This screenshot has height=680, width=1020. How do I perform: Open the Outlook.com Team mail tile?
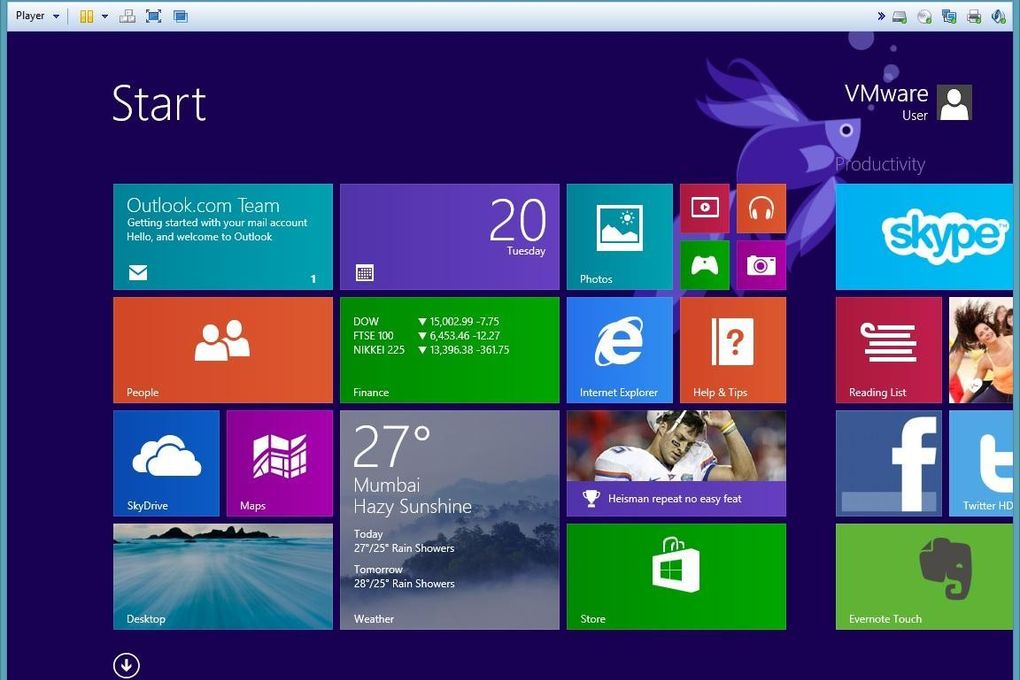tap(222, 237)
